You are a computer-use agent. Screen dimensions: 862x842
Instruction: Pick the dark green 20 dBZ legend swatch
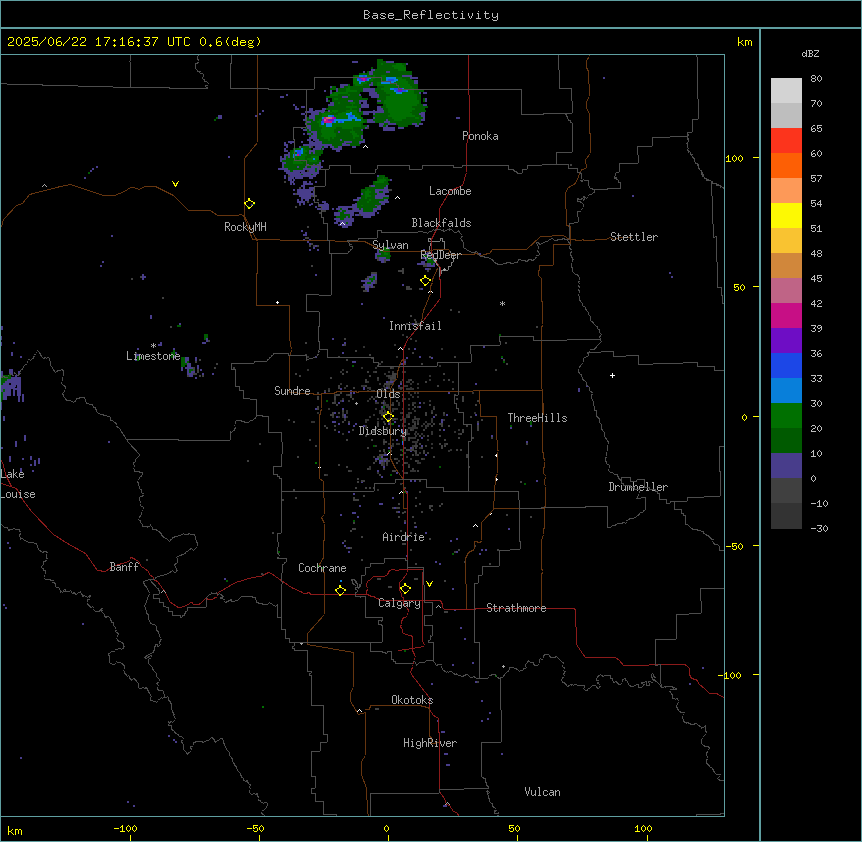pos(786,441)
